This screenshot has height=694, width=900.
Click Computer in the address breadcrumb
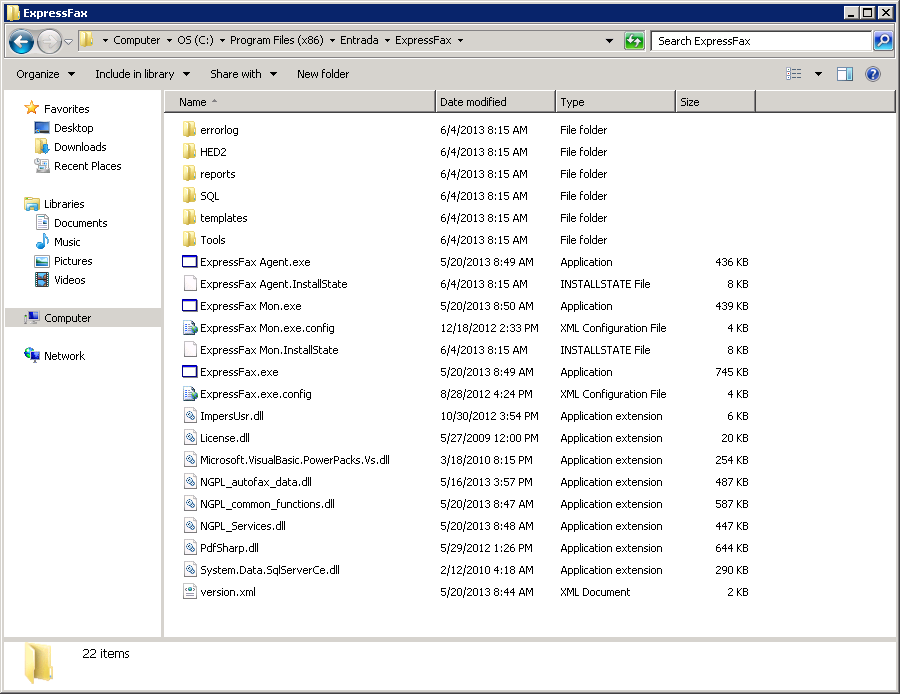click(x=137, y=40)
